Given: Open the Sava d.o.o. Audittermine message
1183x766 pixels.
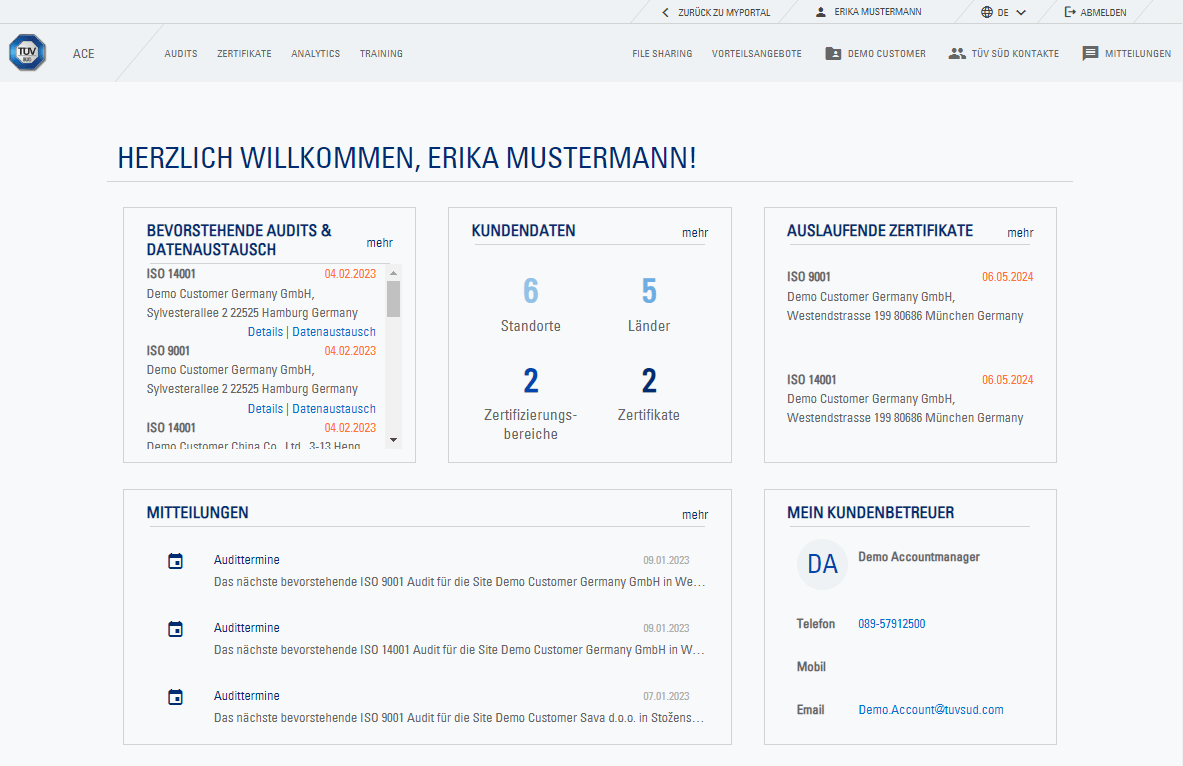Looking at the screenshot, I should pos(459,707).
